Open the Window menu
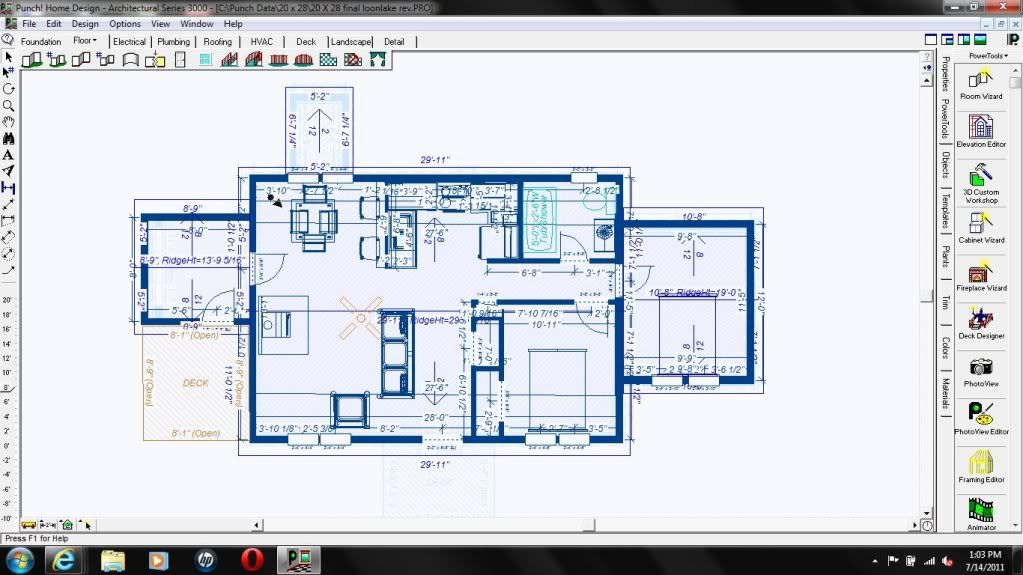This screenshot has height=575, width=1023. [x=196, y=23]
